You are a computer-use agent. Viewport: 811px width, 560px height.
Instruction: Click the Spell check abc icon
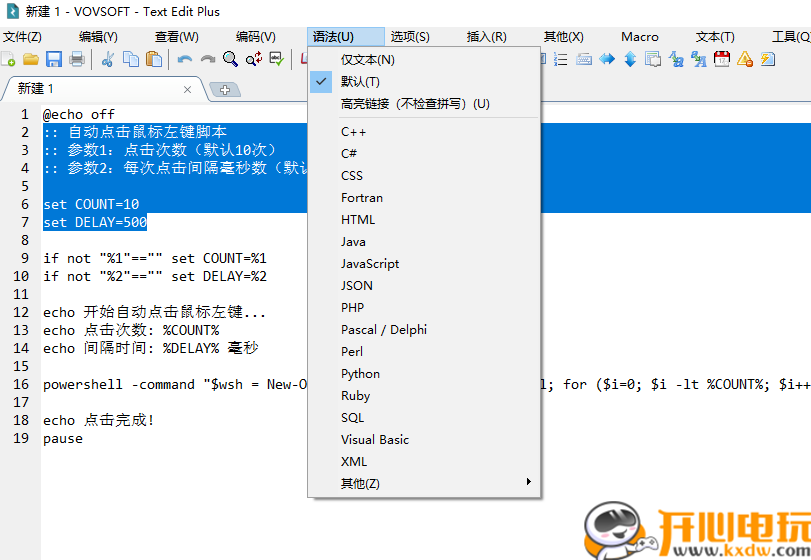[276, 59]
